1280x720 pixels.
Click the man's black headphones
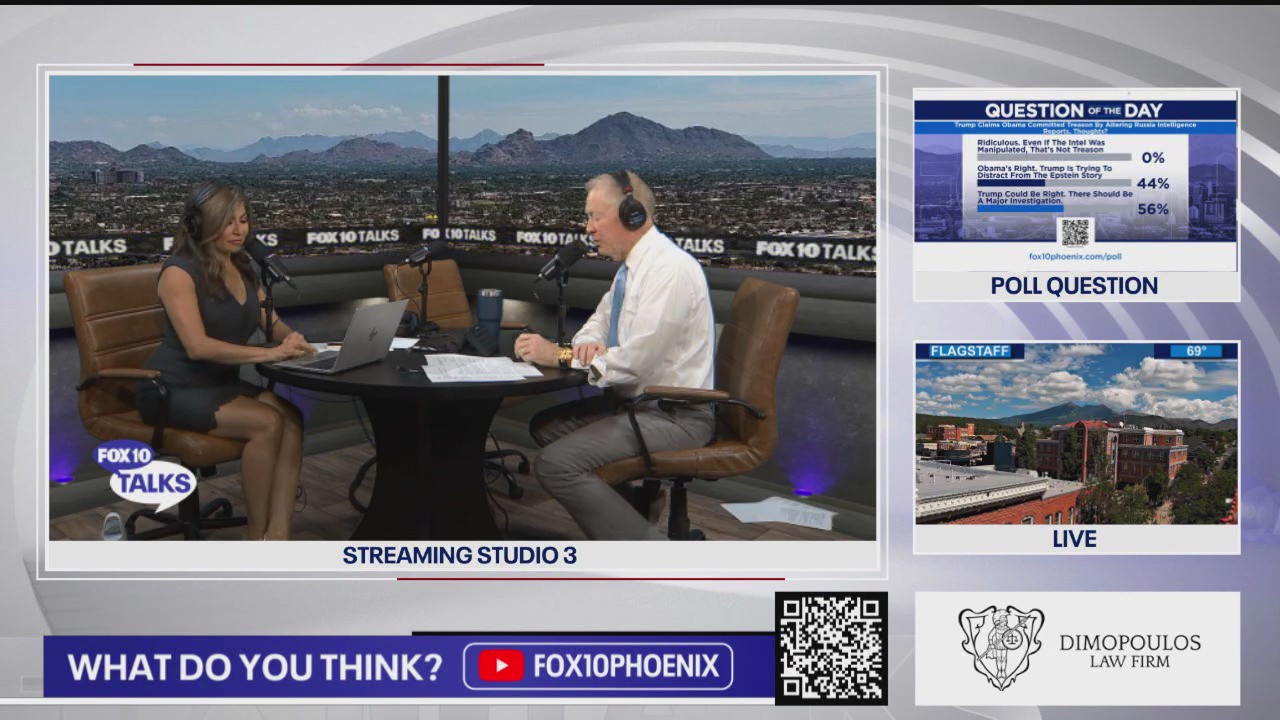tap(629, 203)
